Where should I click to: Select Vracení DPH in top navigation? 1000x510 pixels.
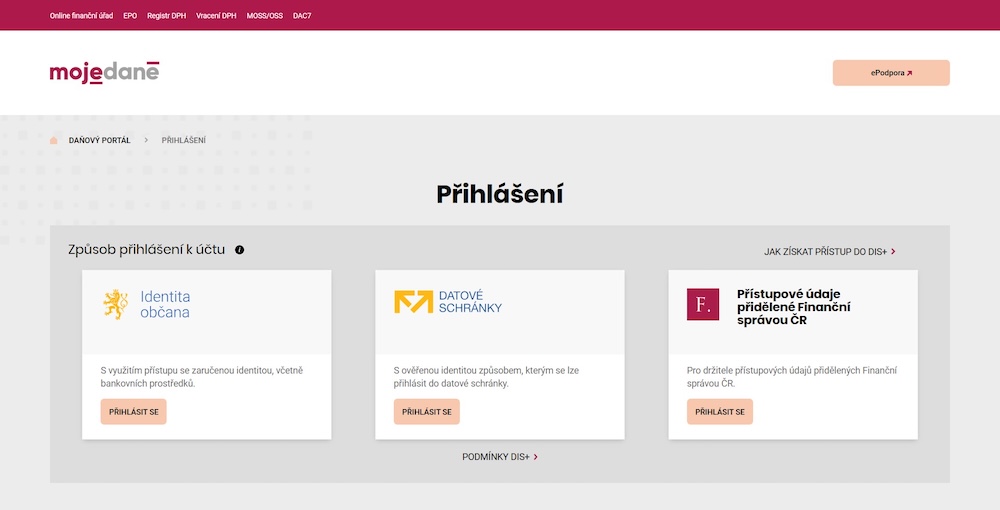click(216, 16)
